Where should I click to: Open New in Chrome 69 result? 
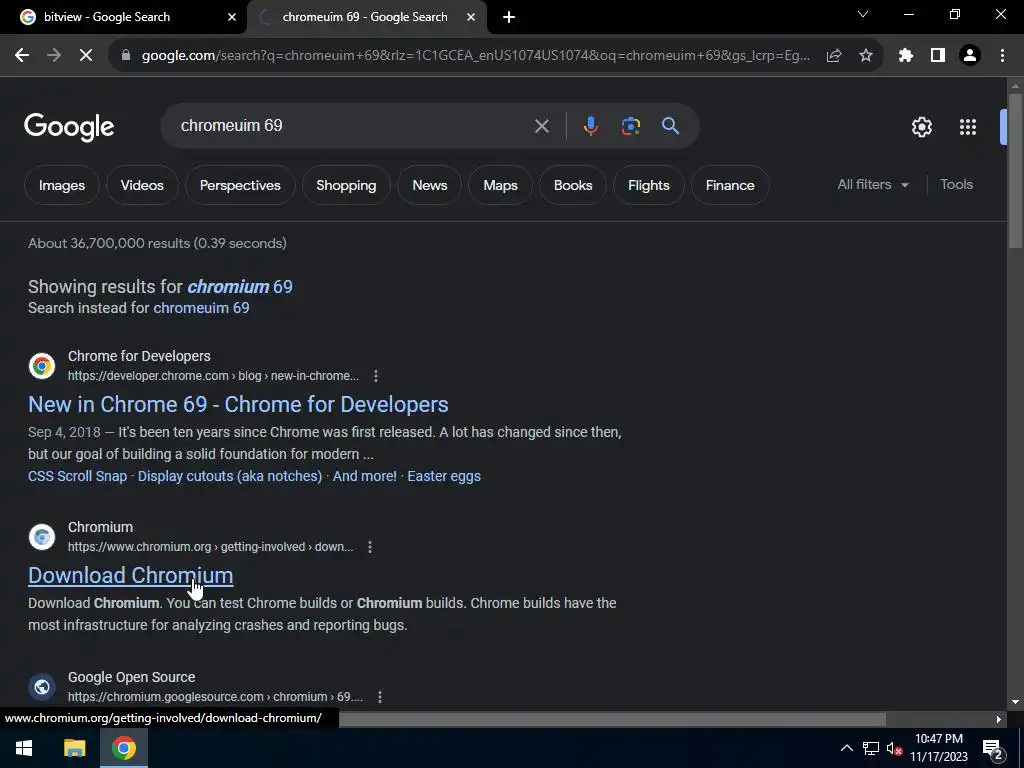pos(238,404)
